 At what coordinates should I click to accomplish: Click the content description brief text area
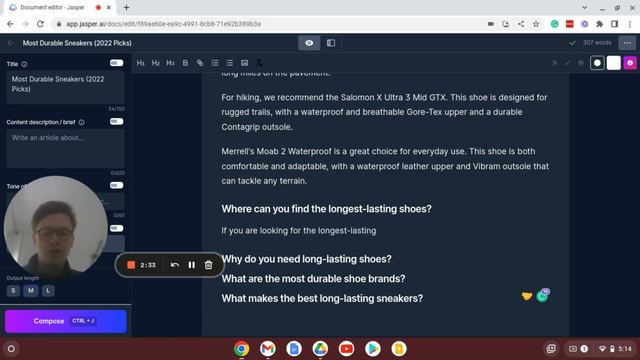point(65,149)
